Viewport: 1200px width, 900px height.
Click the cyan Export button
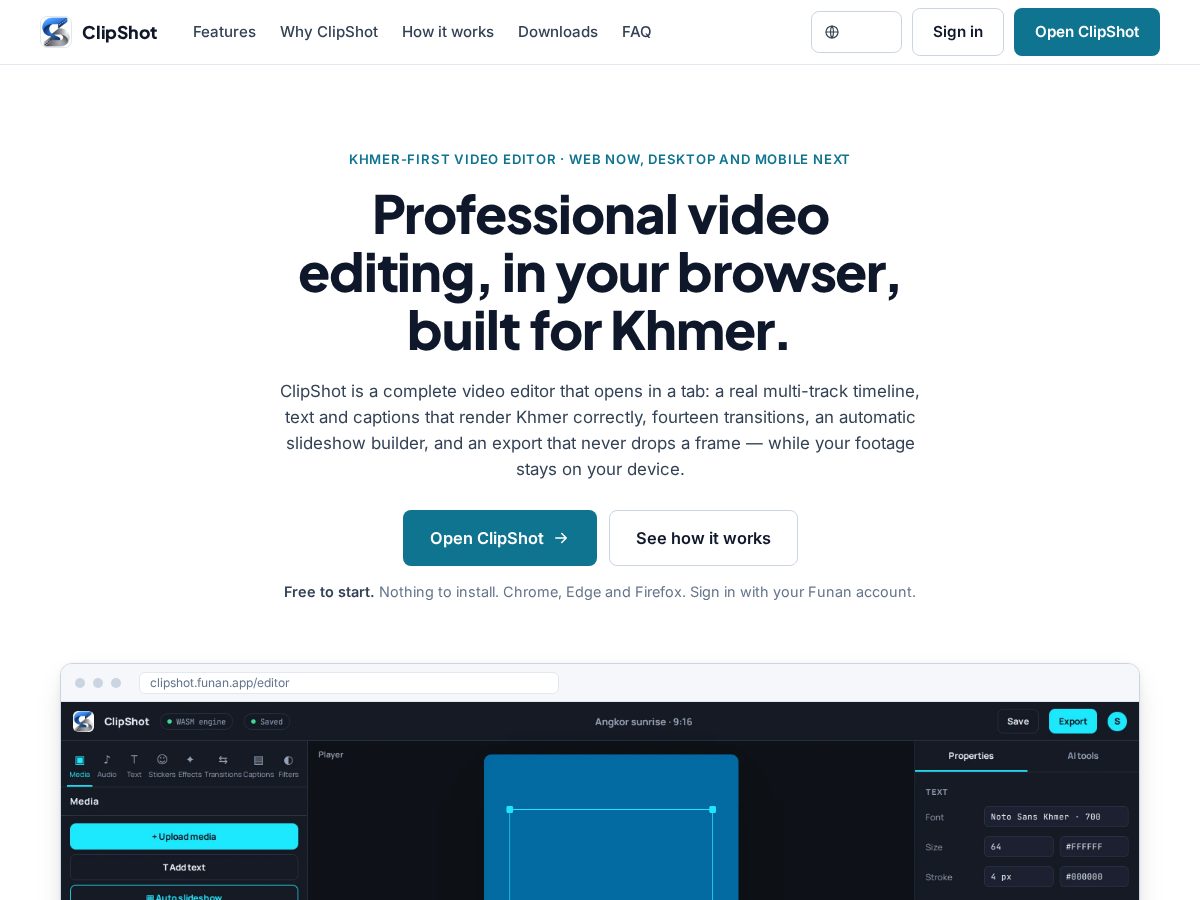point(1073,721)
